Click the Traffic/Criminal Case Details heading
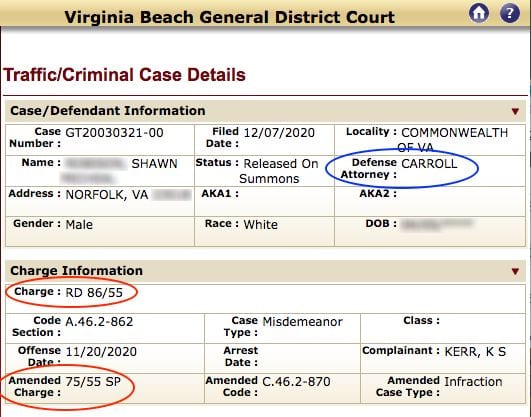 124,75
